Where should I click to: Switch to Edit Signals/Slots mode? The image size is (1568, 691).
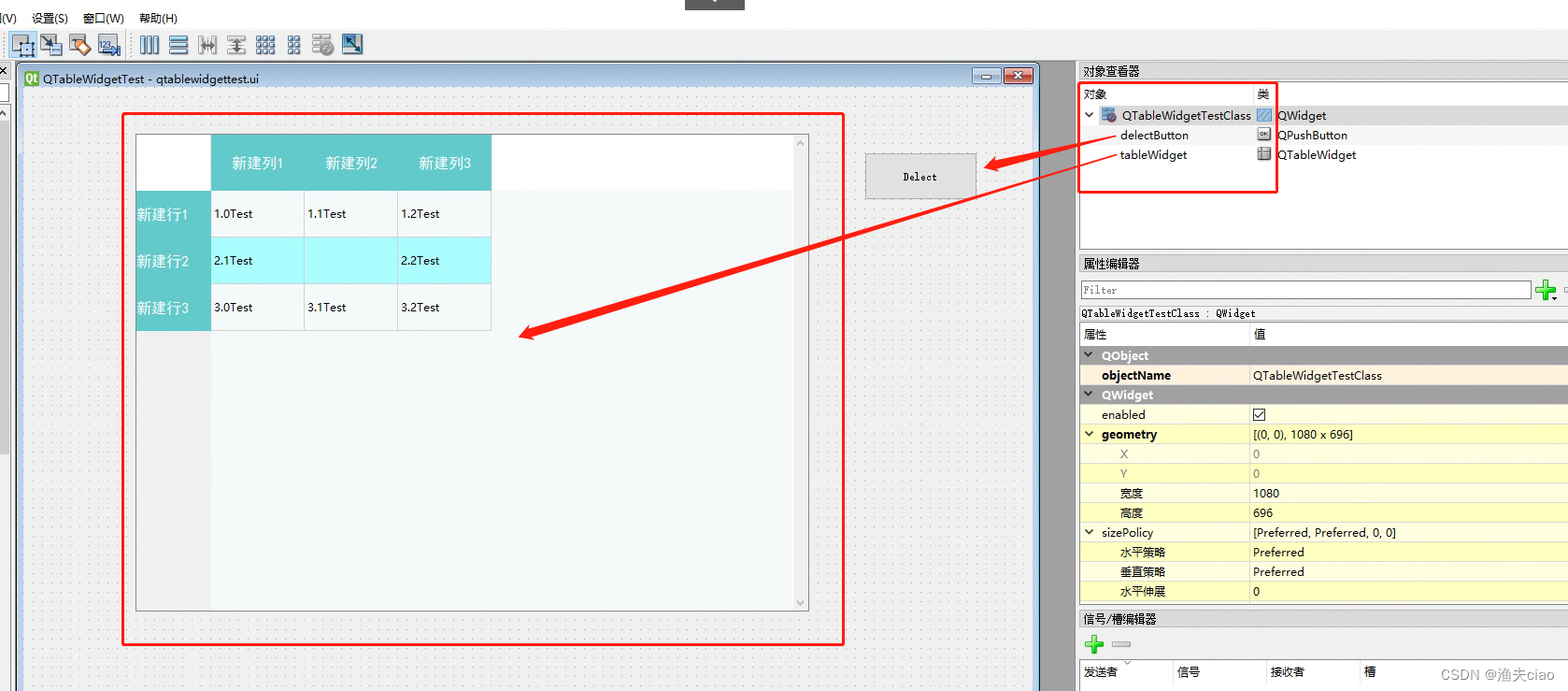(x=51, y=45)
